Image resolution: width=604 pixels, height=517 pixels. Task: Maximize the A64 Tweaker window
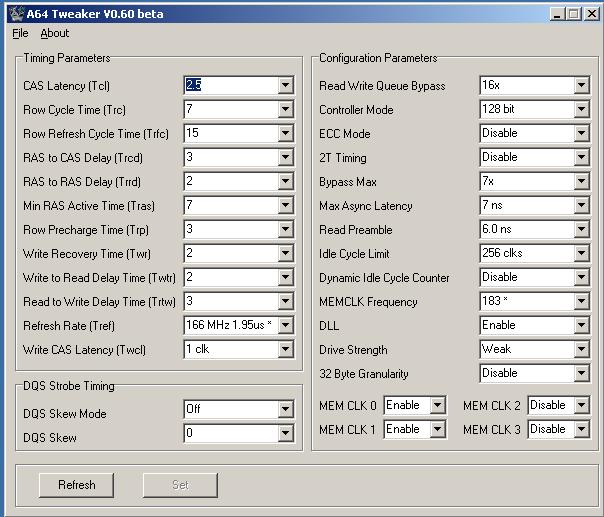point(574,14)
